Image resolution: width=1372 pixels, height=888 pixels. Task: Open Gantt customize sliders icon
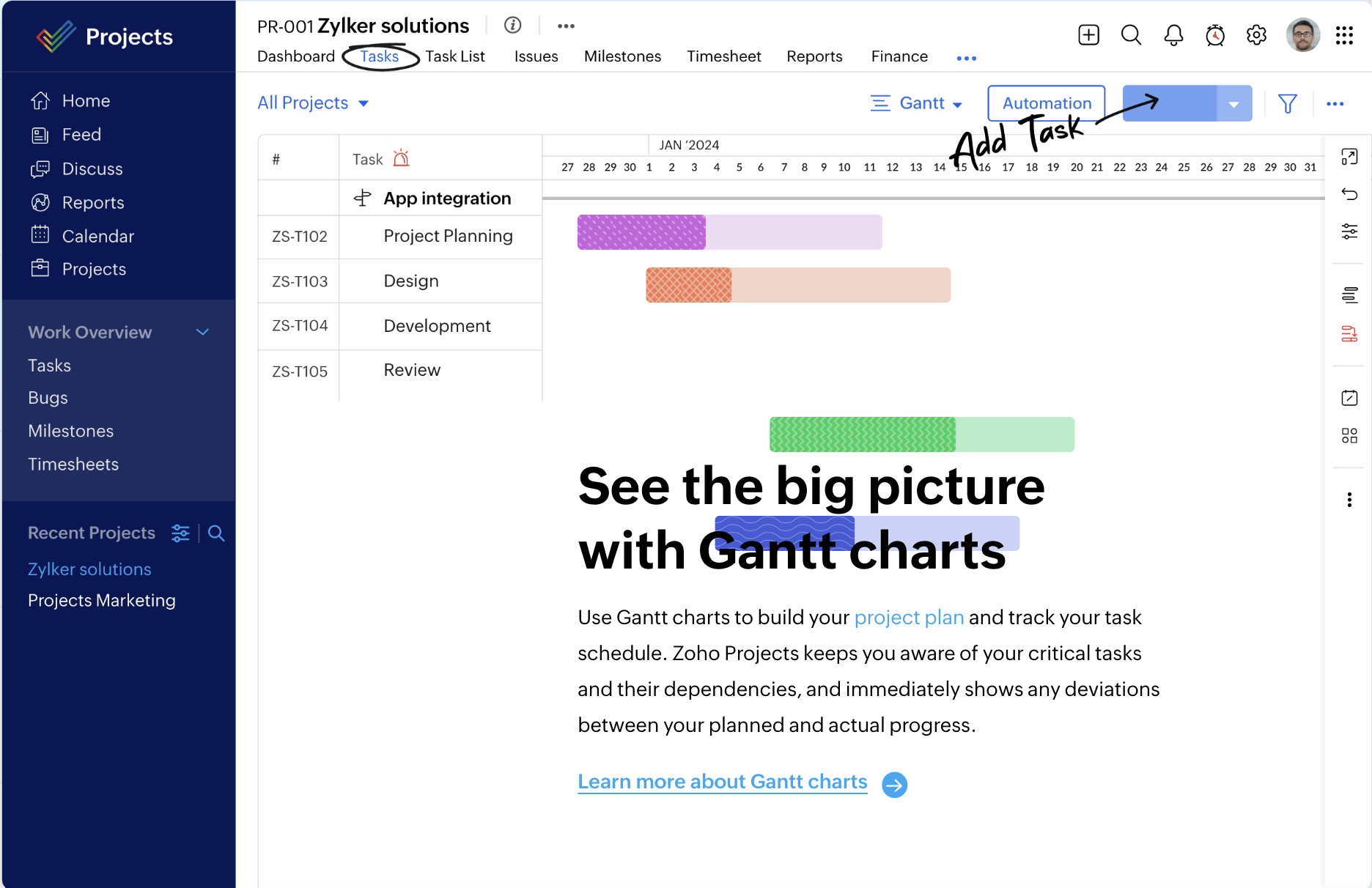[1349, 232]
